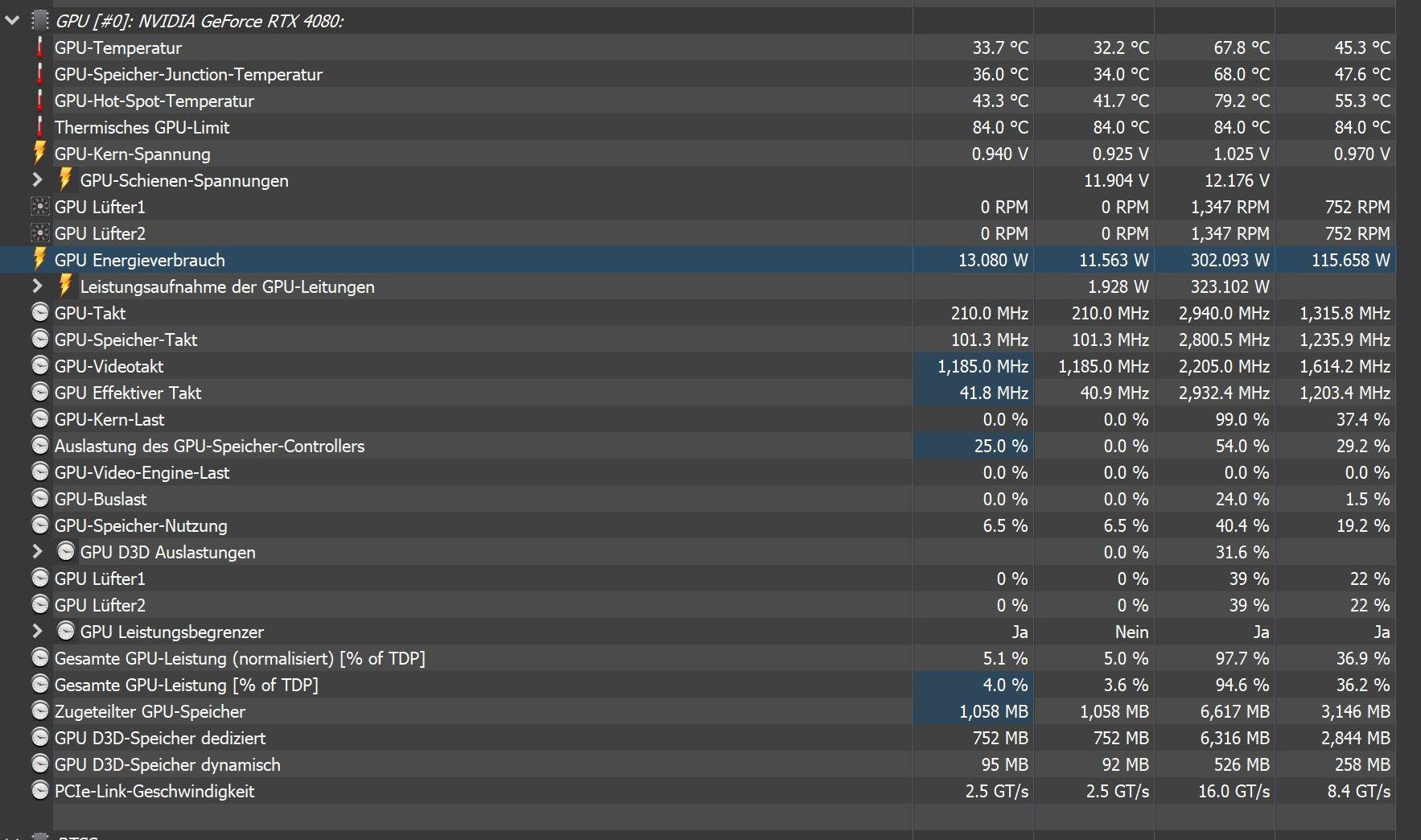Click clock icon of GPU Effektiver Takt
This screenshot has height=840, width=1421.
[x=39, y=392]
